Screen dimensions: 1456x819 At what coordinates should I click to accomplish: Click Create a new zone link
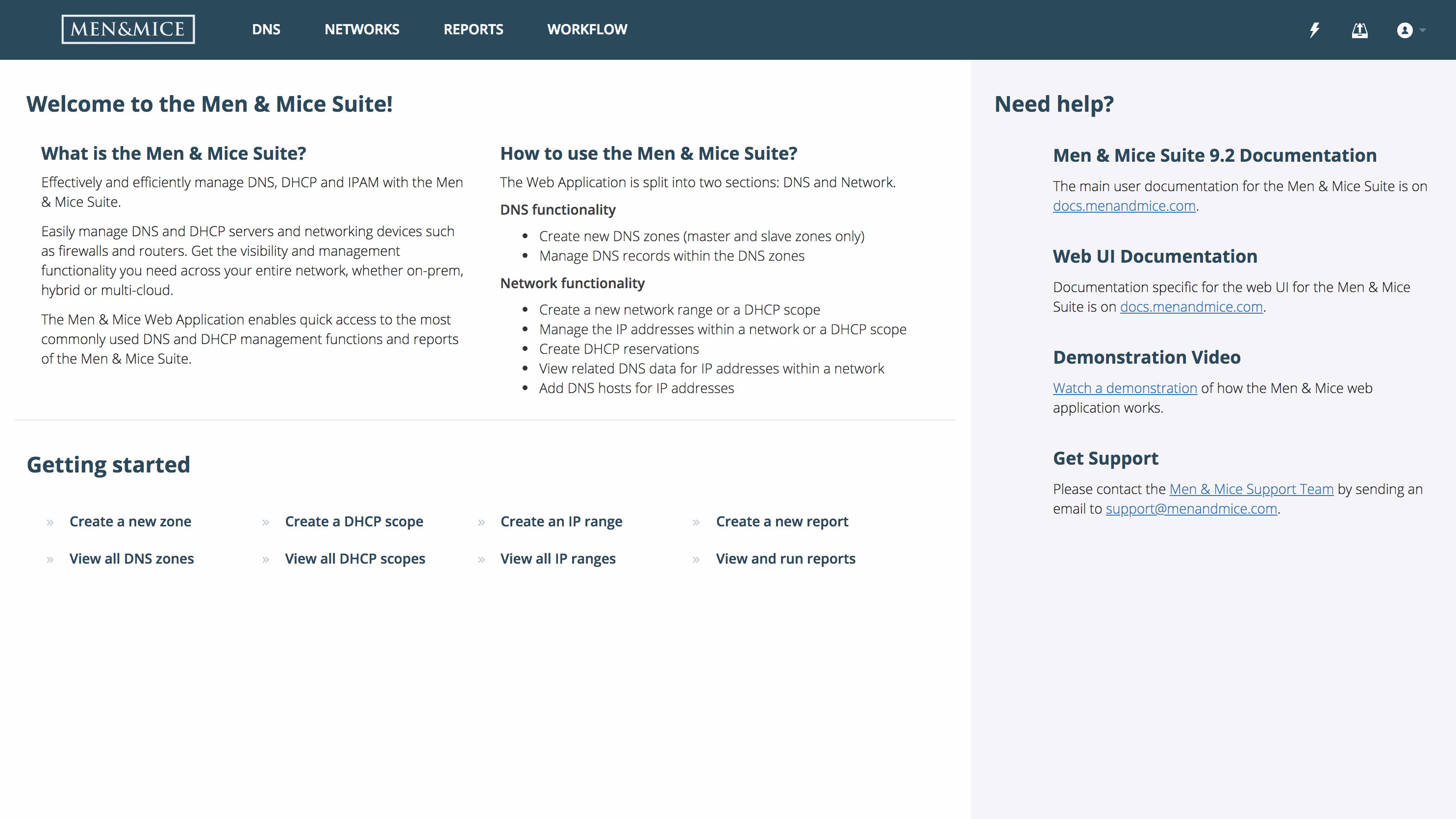tap(130, 521)
